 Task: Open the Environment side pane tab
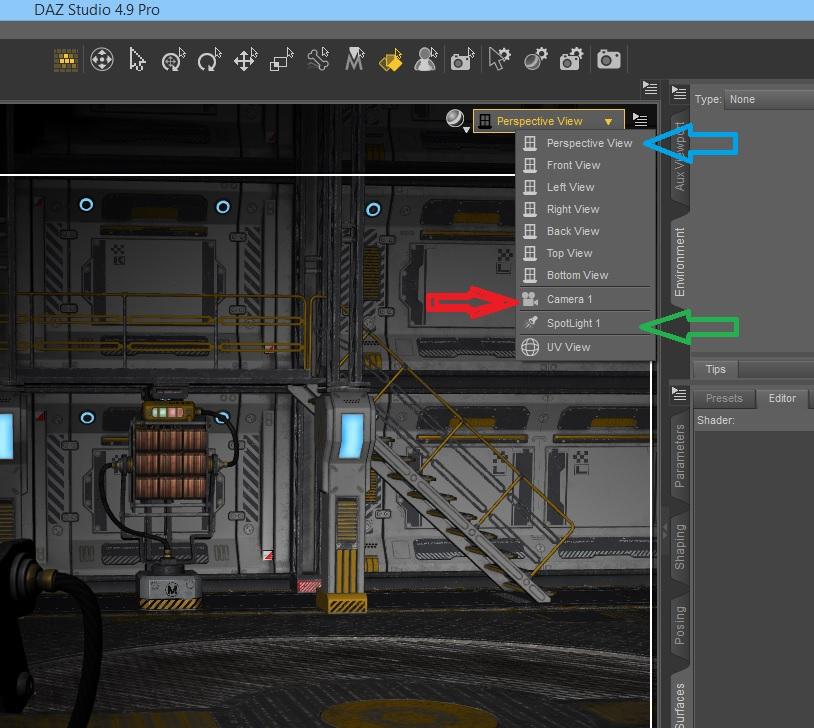pos(679,261)
